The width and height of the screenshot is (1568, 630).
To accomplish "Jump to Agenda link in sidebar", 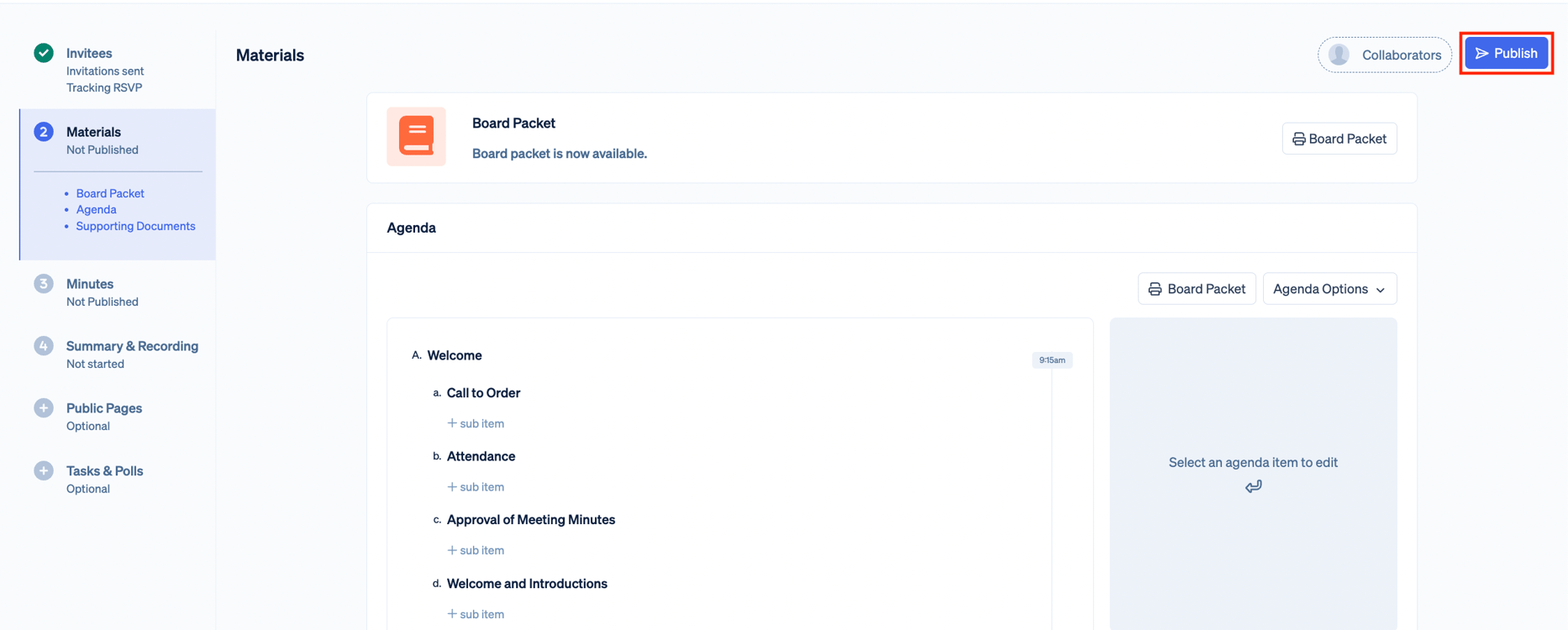I will tap(96, 209).
